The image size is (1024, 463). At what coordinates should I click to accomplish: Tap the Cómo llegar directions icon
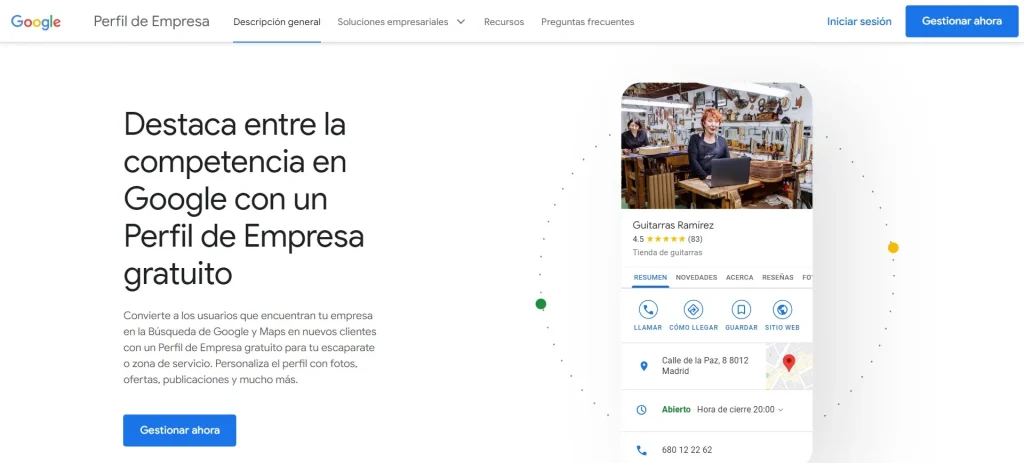pos(694,310)
